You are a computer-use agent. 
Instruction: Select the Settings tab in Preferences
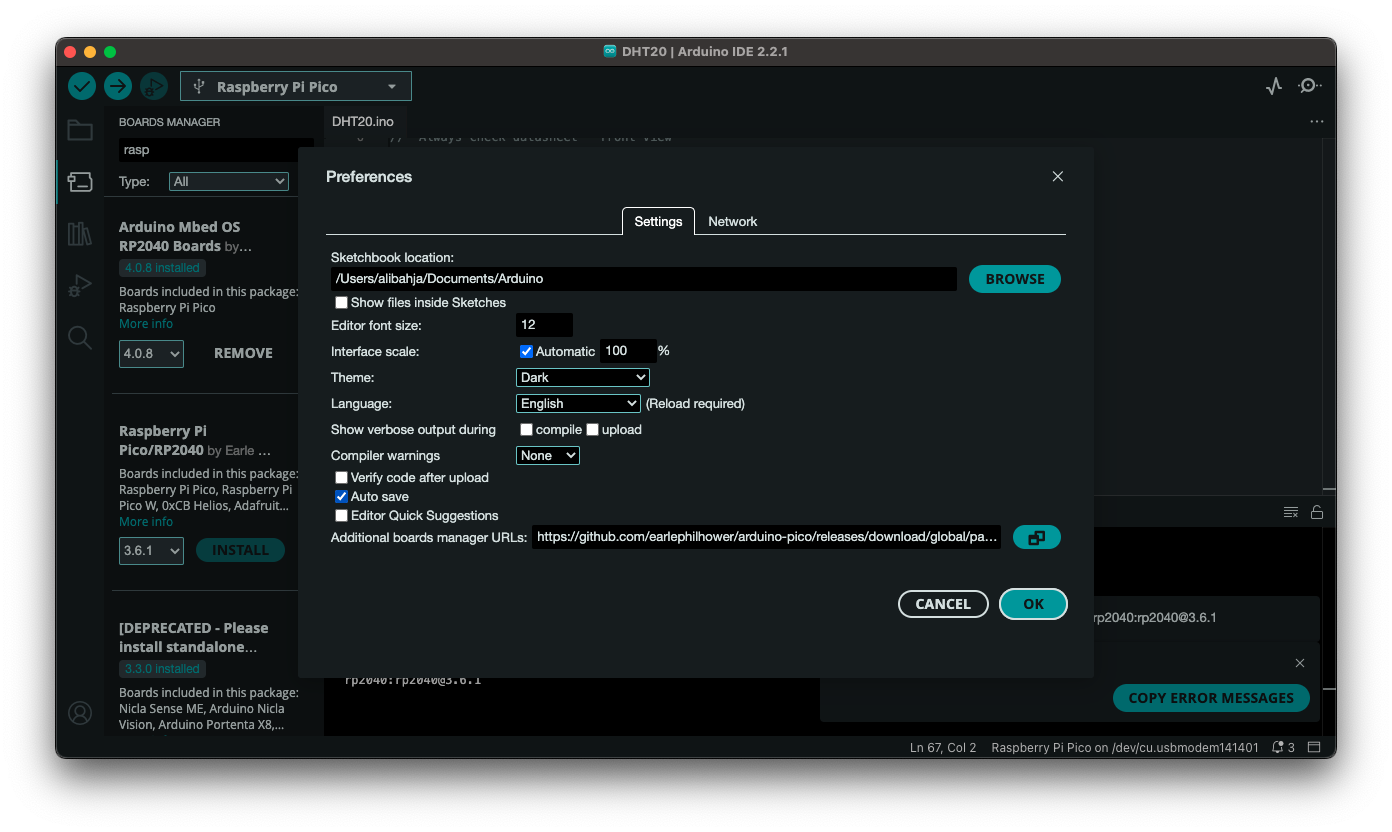click(x=658, y=221)
